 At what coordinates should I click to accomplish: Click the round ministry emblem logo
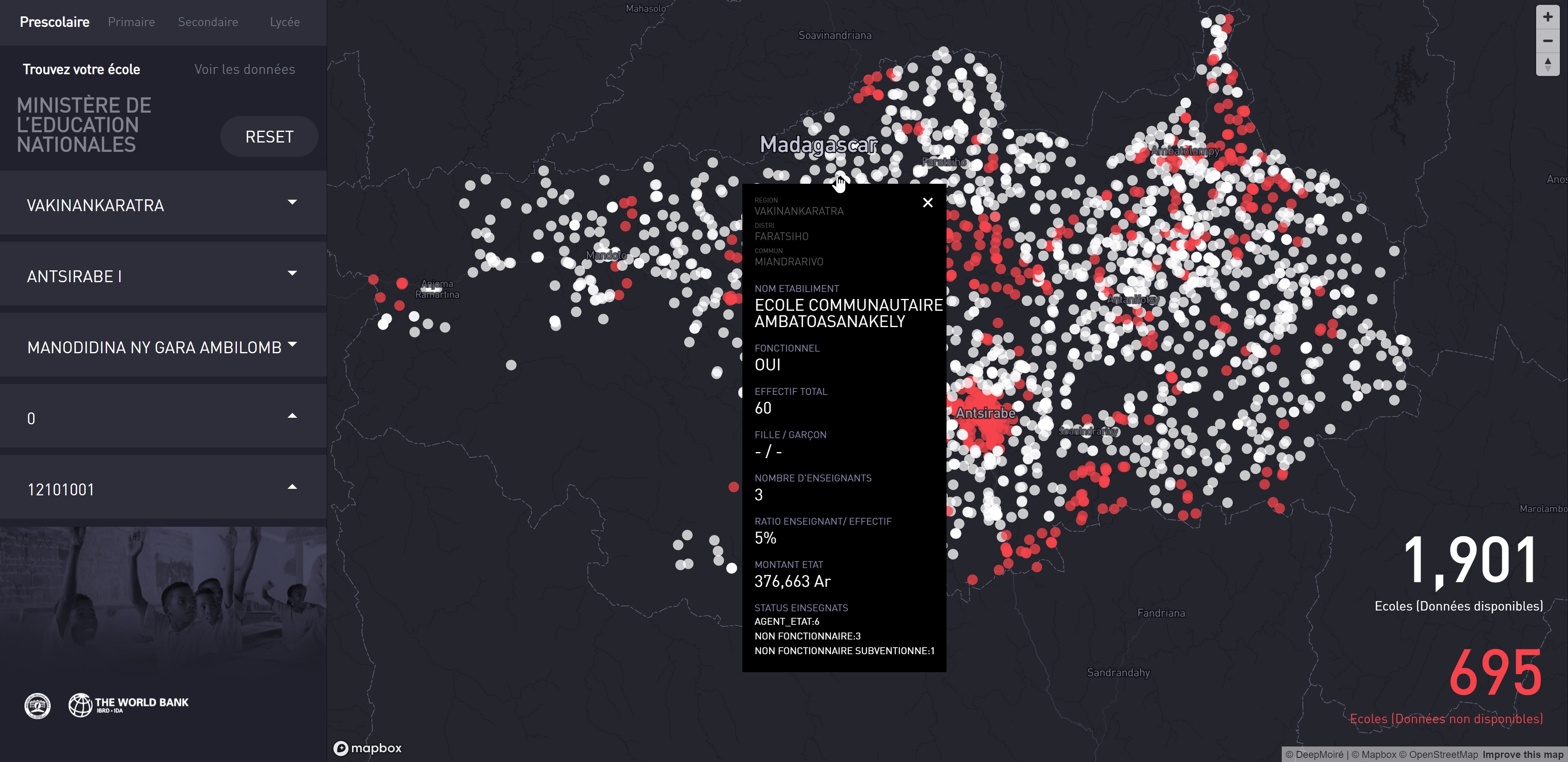click(x=37, y=705)
